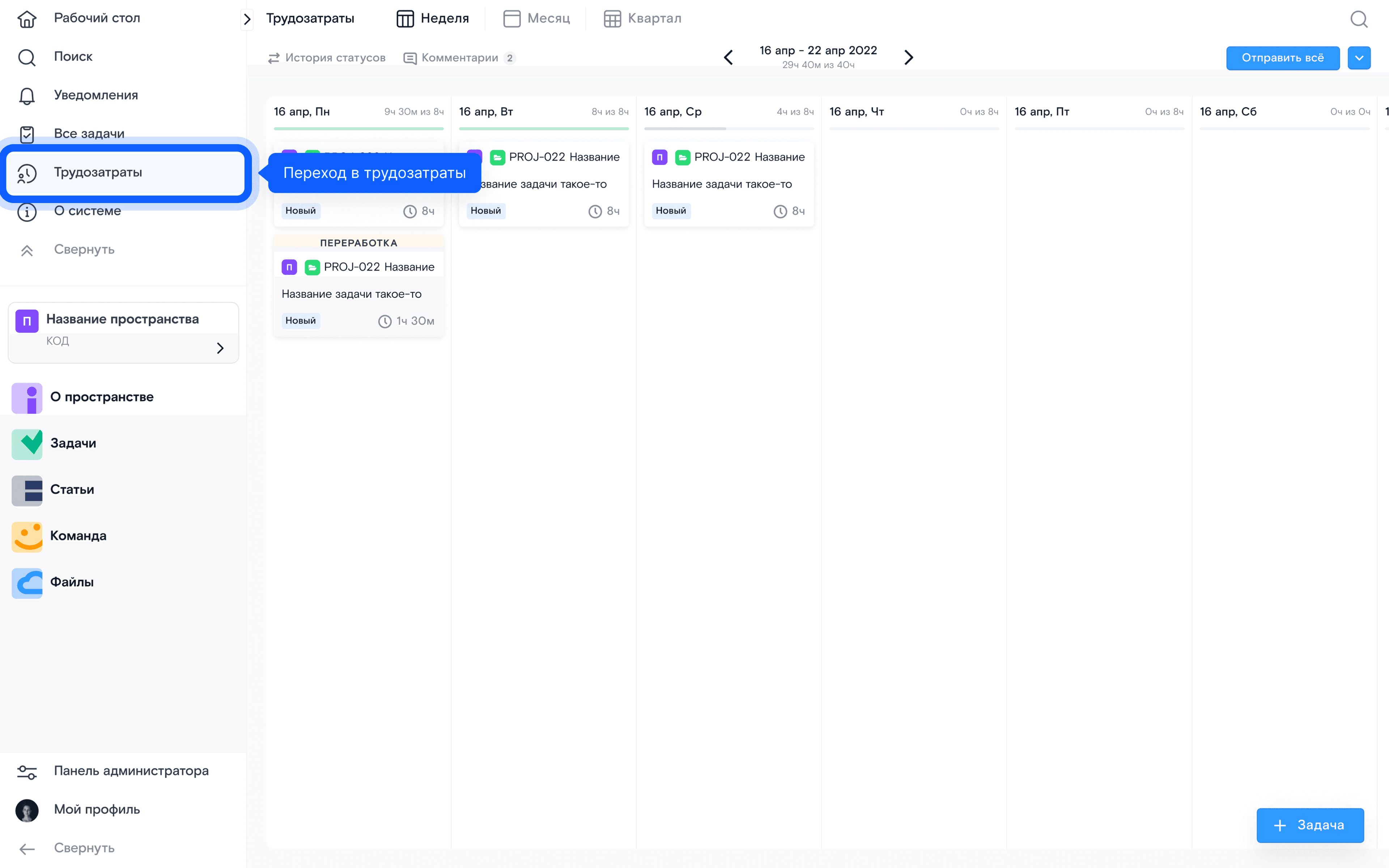Expand the breadcrumb chevron before Трудозатраты

pyautogui.click(x=247, y=19)
